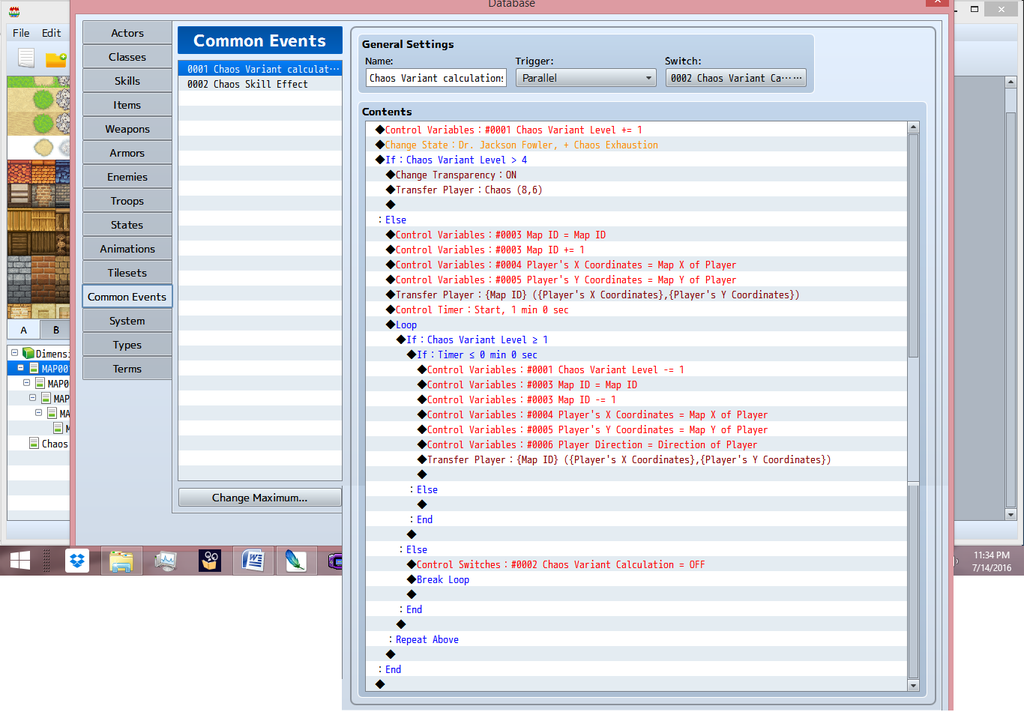Open the Tilesets database tab

(127, 273)
